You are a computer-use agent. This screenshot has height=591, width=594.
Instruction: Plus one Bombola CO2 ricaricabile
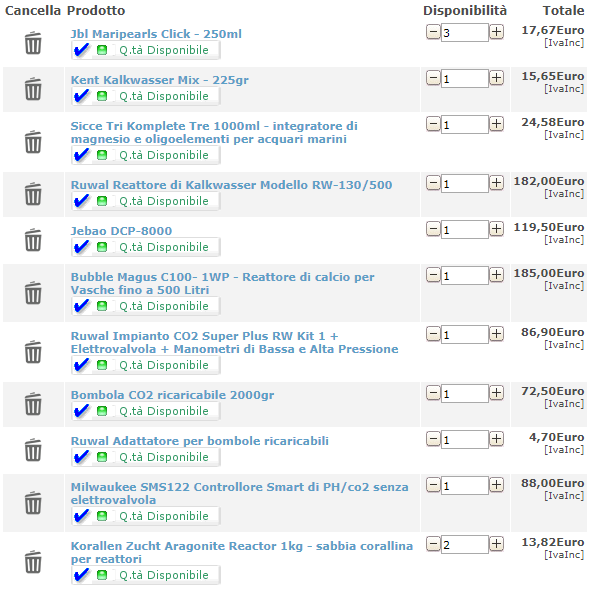[x=496, y=393]
